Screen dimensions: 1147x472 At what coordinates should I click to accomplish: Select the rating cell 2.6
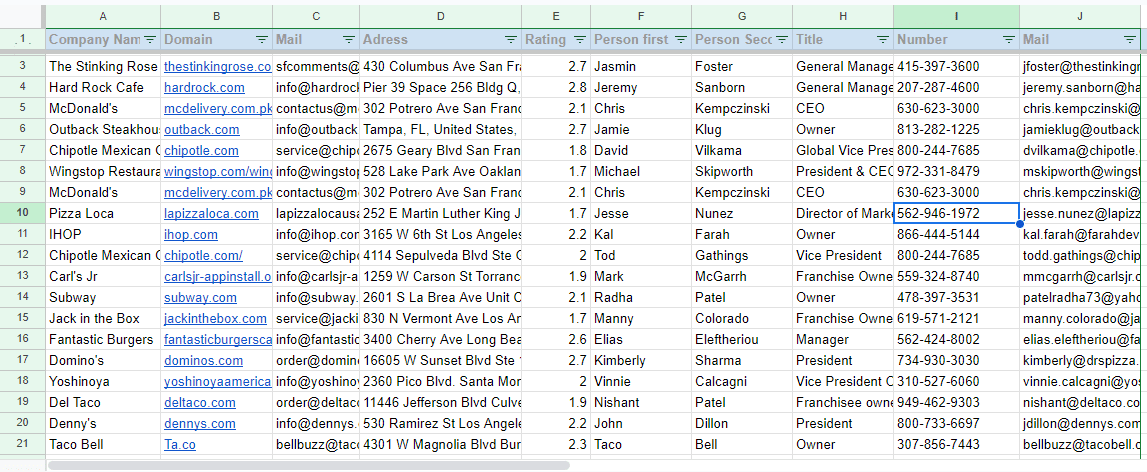tap(556, 340)
